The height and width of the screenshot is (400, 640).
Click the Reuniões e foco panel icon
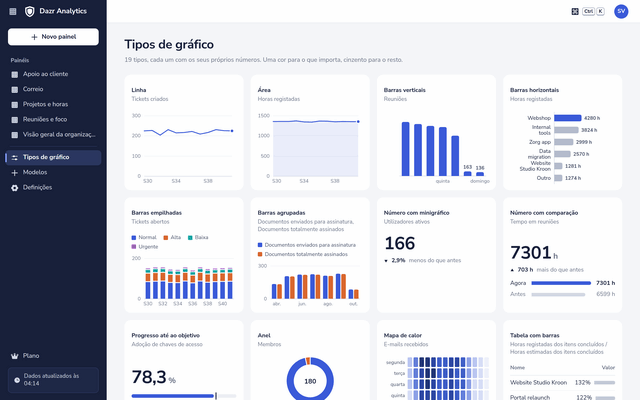point(15,120)
